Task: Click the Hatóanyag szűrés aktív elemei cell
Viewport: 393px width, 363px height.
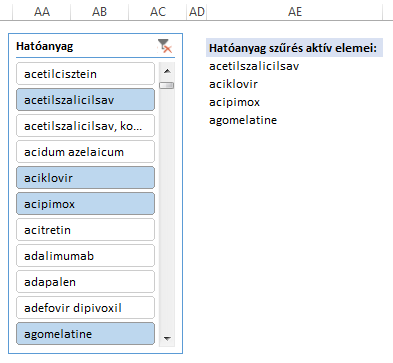Action: tap(295, 48)
